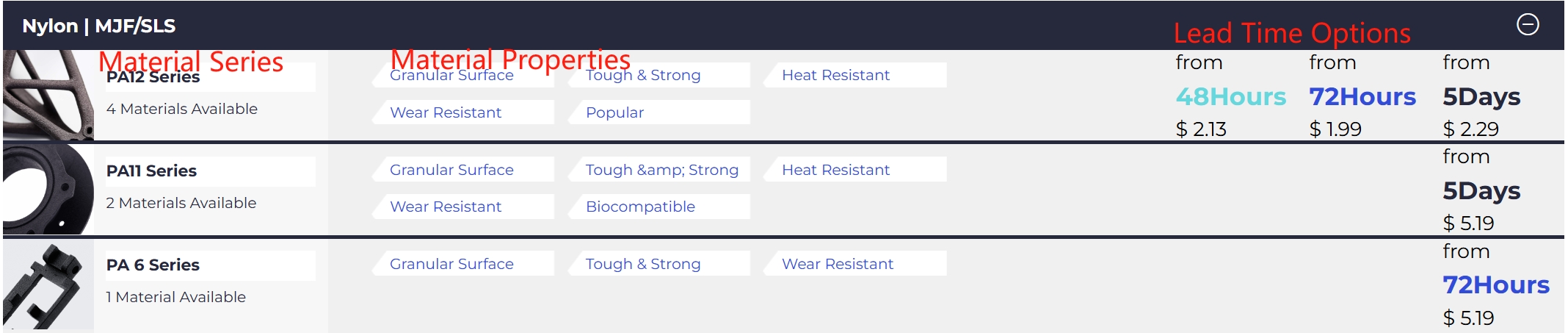Click the Biocompatible tag for PA11
This screenshot has width=1568, height=333.
coord(640,207)
